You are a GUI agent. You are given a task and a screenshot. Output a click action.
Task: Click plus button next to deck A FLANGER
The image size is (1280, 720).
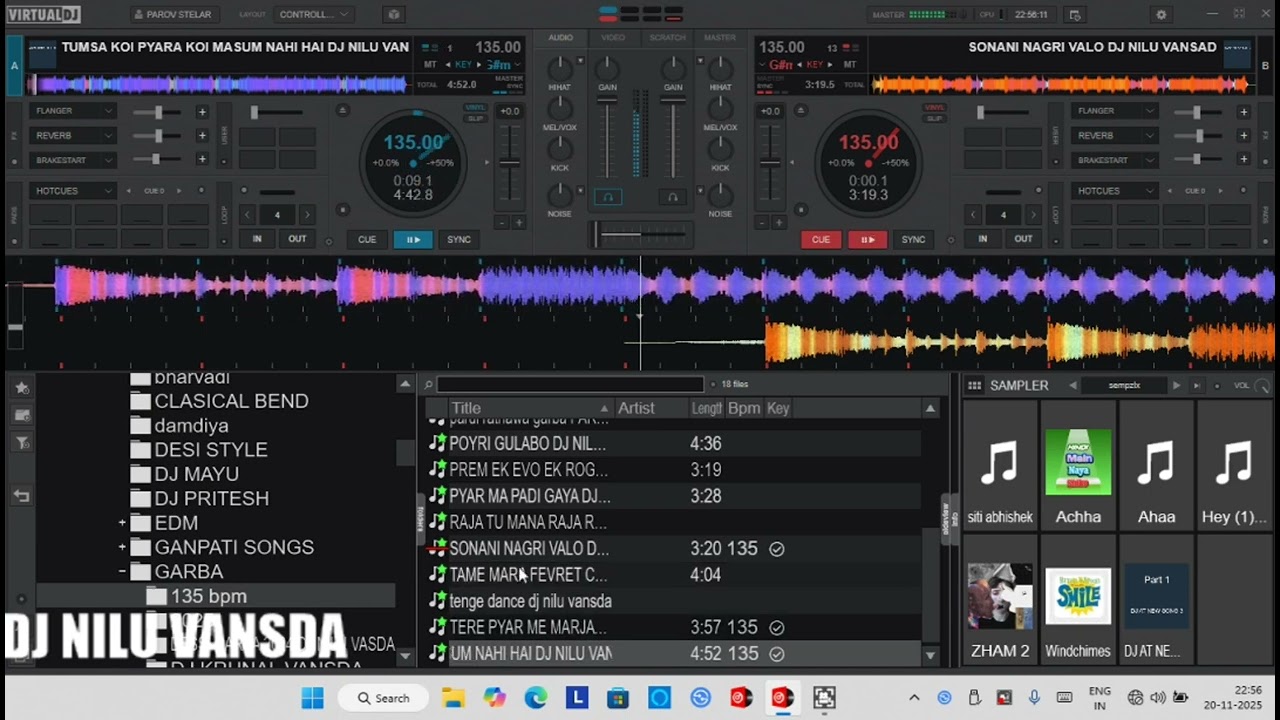pyautogui.click(x=202, y=112)
